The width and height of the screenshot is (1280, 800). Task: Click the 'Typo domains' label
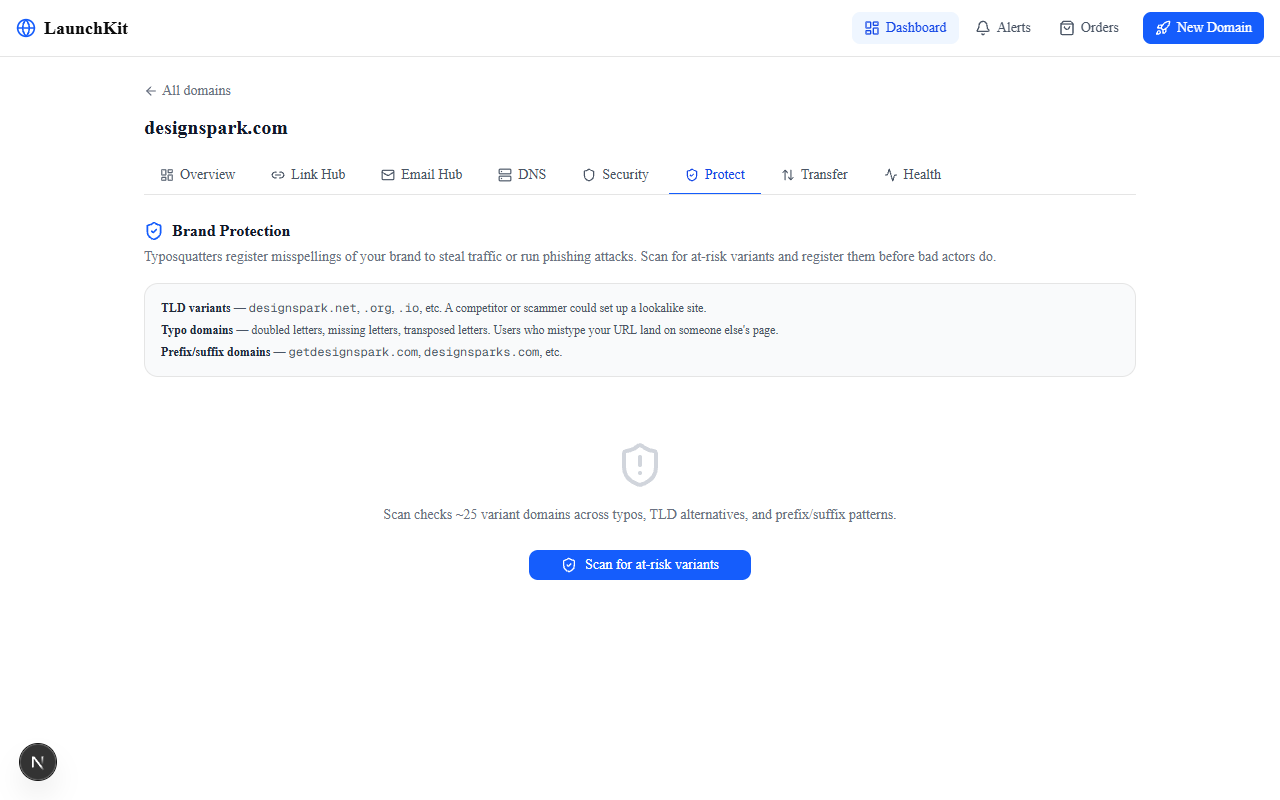pyautogui.click(x=197, y=330)
